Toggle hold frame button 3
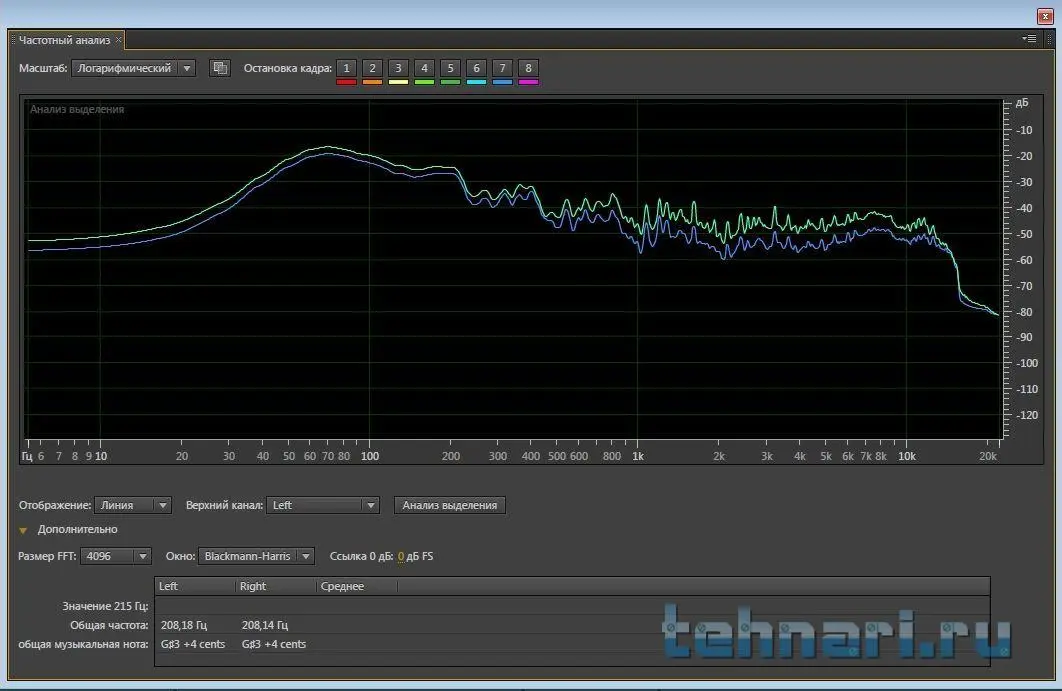The image size is (1062, 691). tap(398, 68)
